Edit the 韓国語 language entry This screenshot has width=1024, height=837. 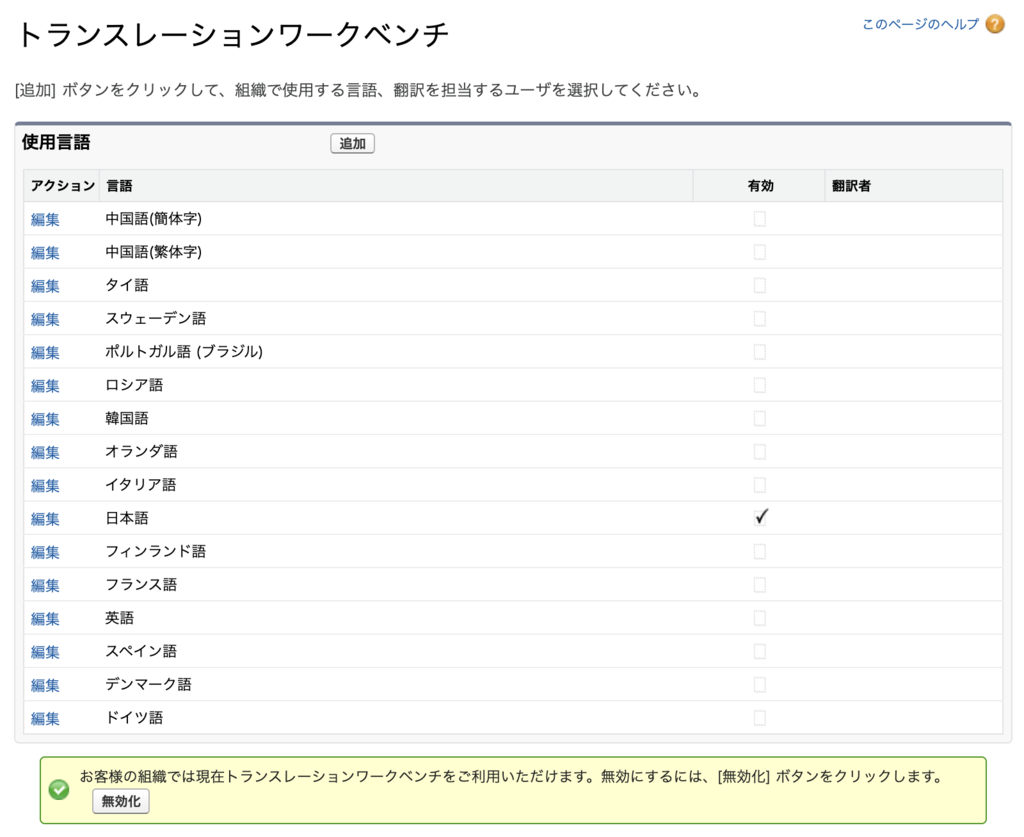click(45, 418)
